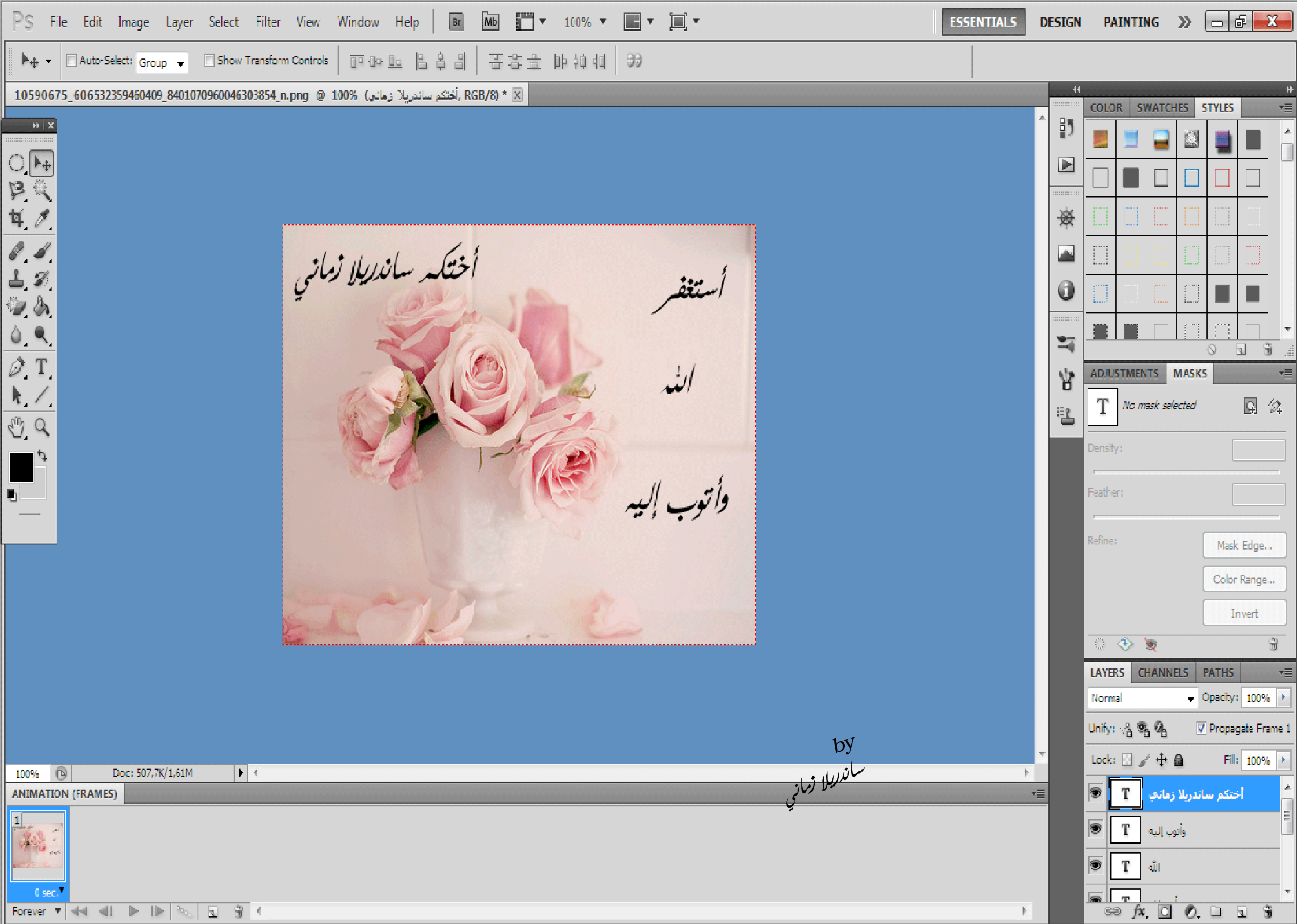Switch to the Adjustments tab
The height and width of the screenshot is (924, 1297).
1124,374
